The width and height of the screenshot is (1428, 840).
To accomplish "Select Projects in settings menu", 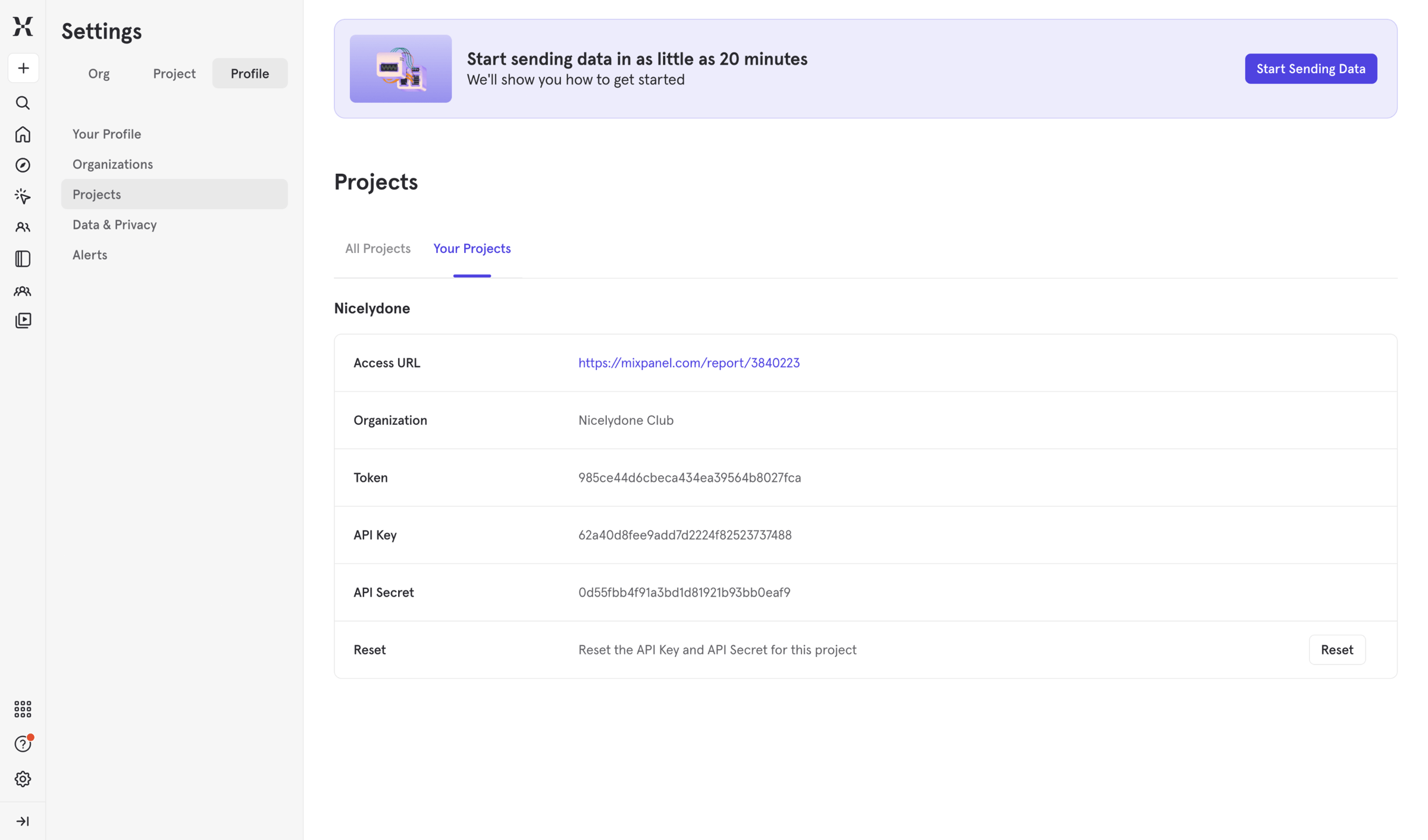I will tap(174, 194).
